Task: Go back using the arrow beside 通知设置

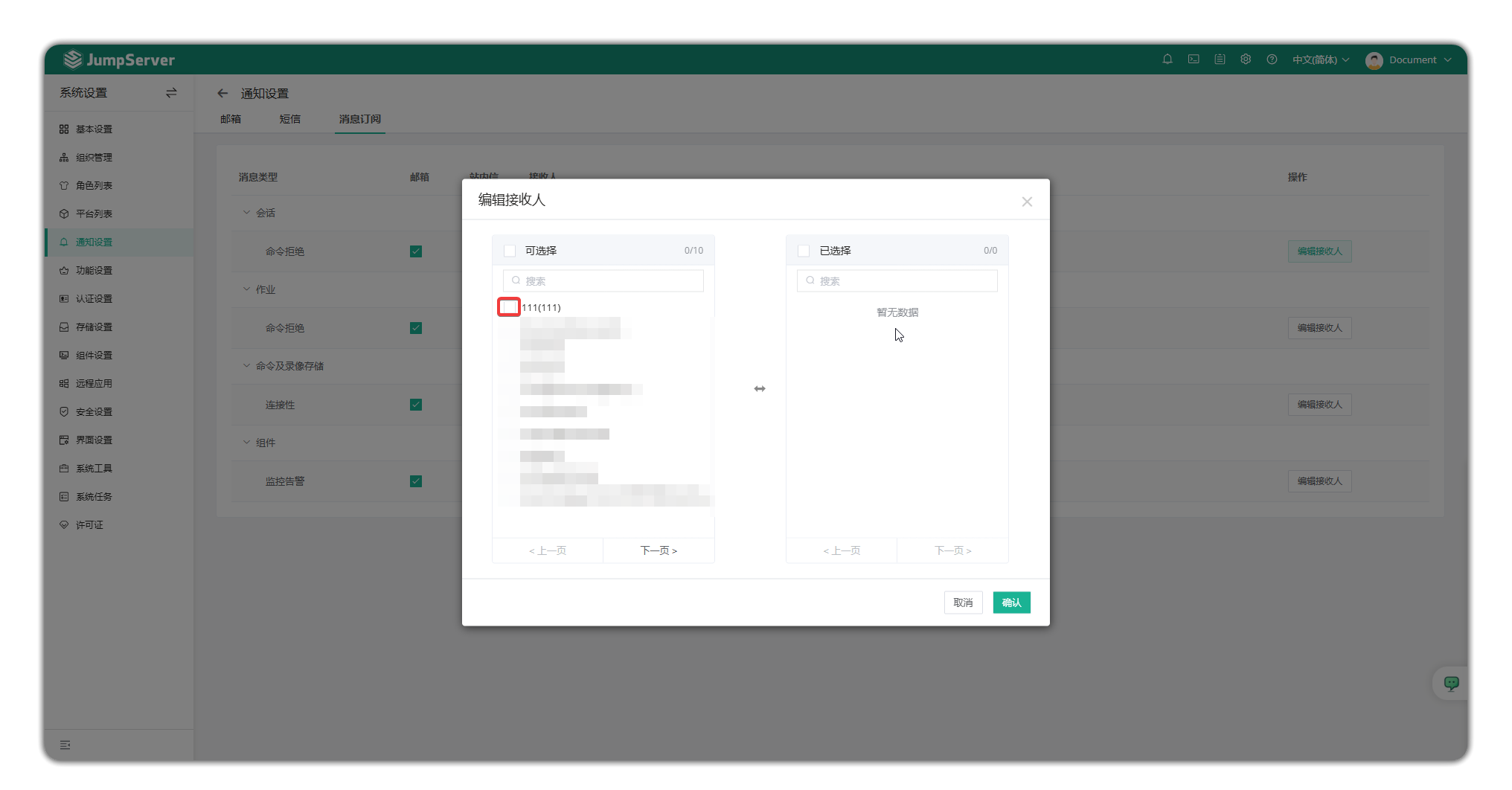Action: tap(222, 93)
